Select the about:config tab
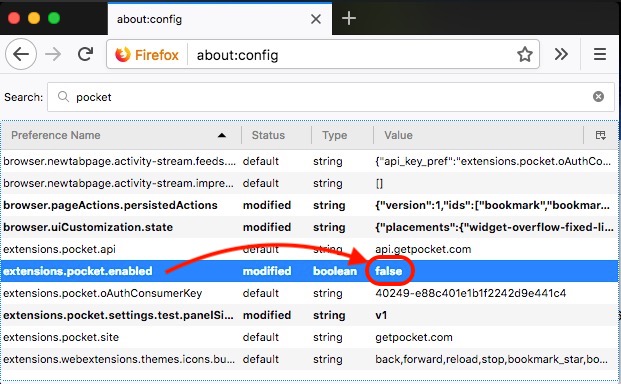The image size is (621, 384). (220, 19)
